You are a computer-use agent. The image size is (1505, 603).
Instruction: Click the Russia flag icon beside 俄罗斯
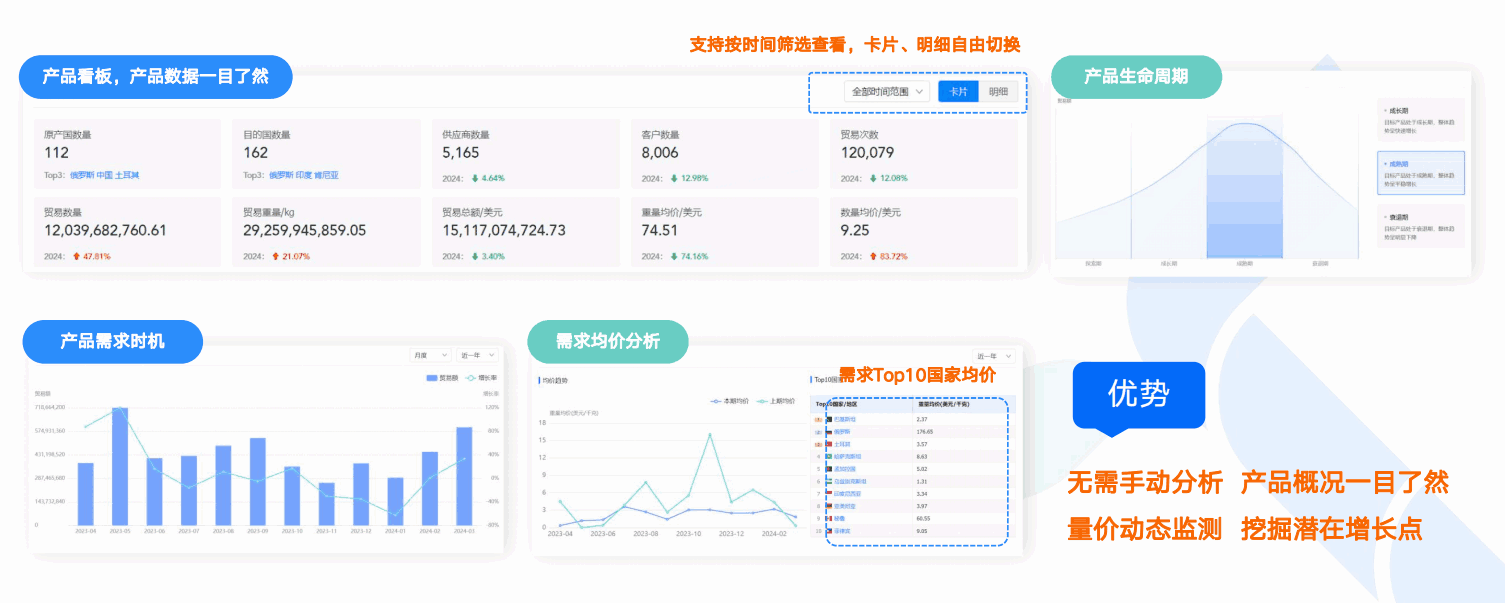click(827, 432)
